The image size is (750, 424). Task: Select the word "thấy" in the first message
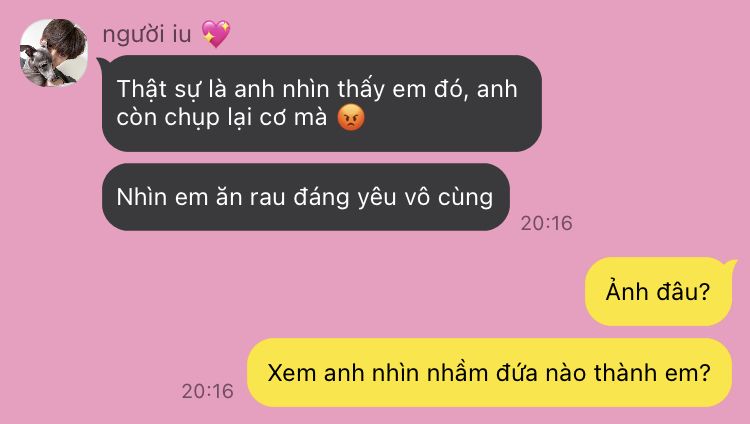pyautogui.click(x=361, y=89)
